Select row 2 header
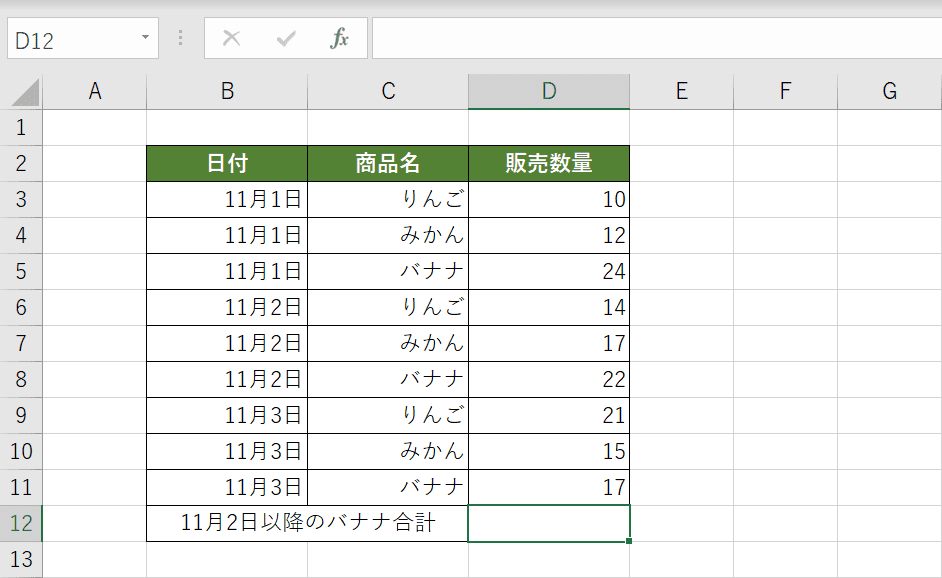This screenshot has height=578, width=942. pyautogui.click(x=21, y=163)
